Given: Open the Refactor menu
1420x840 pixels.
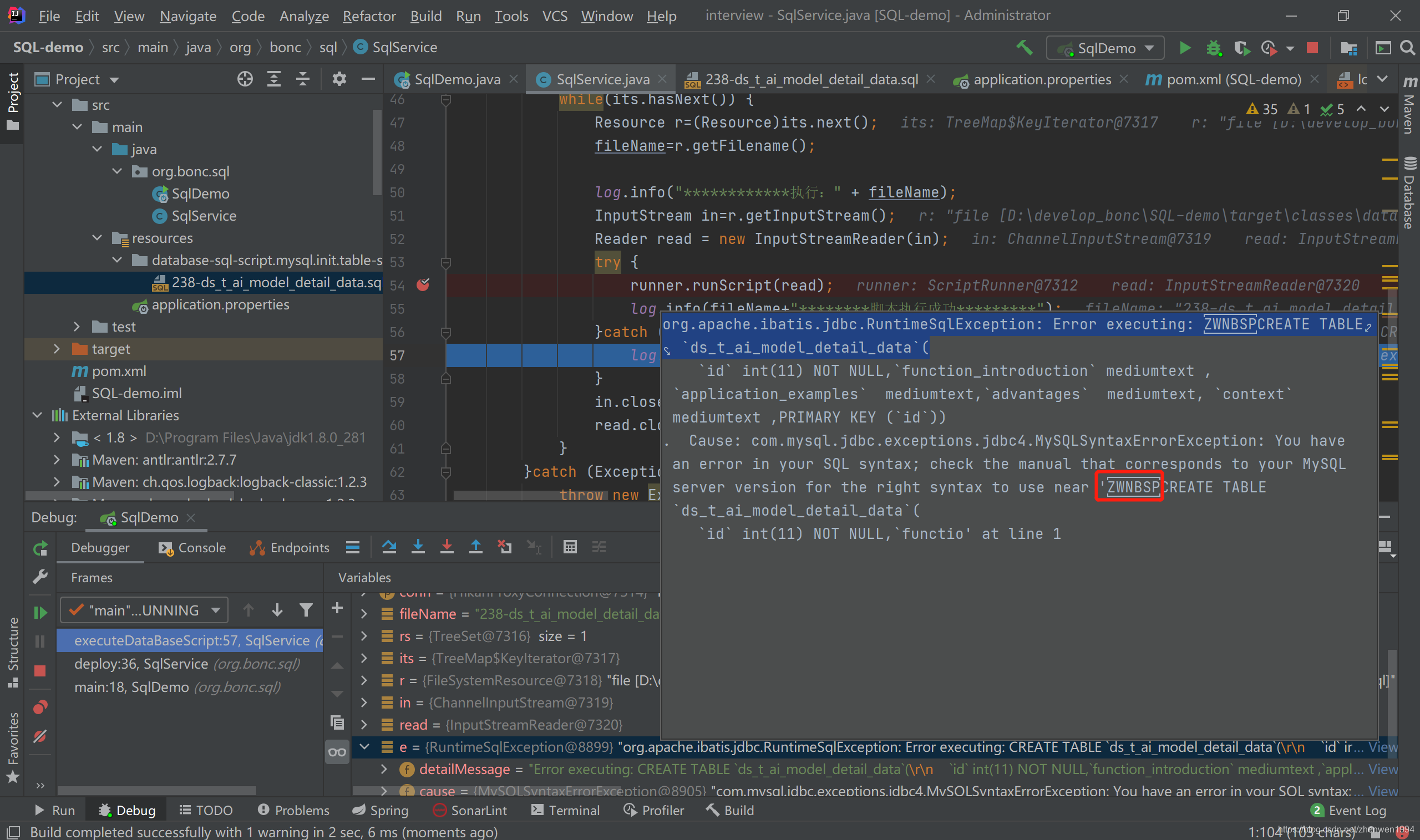Looking at the screenshot, I should 368,16.
